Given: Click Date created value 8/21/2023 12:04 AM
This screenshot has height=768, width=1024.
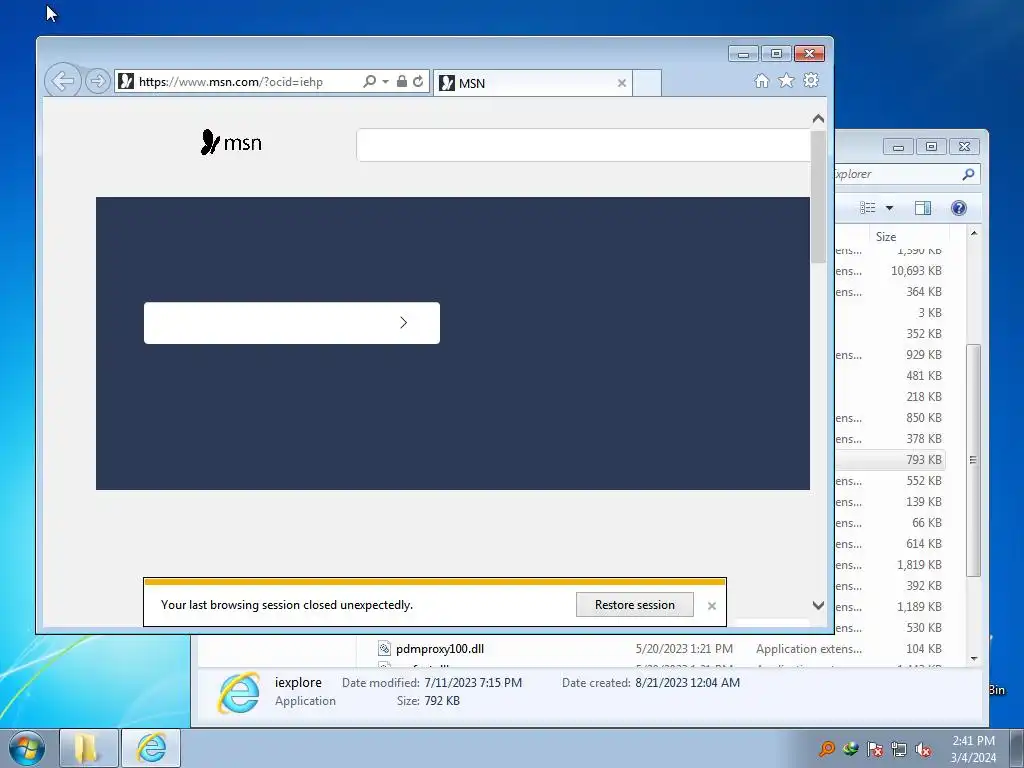Looking at the screenshot, I should [x=688, y=683].
